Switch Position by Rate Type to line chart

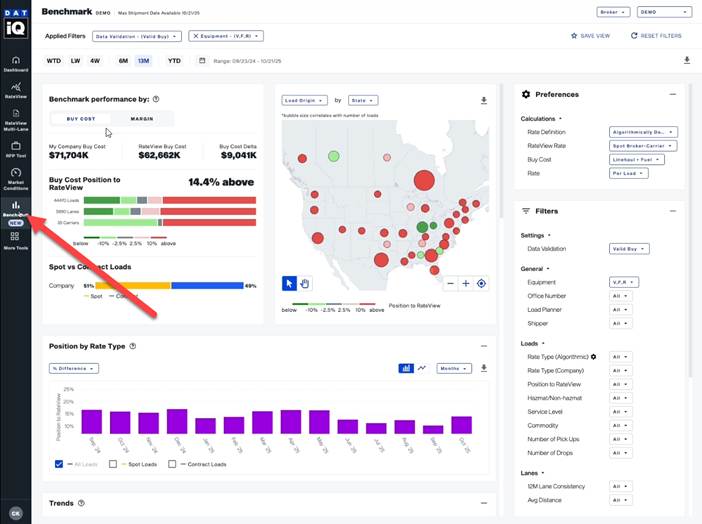coord(422,368)
